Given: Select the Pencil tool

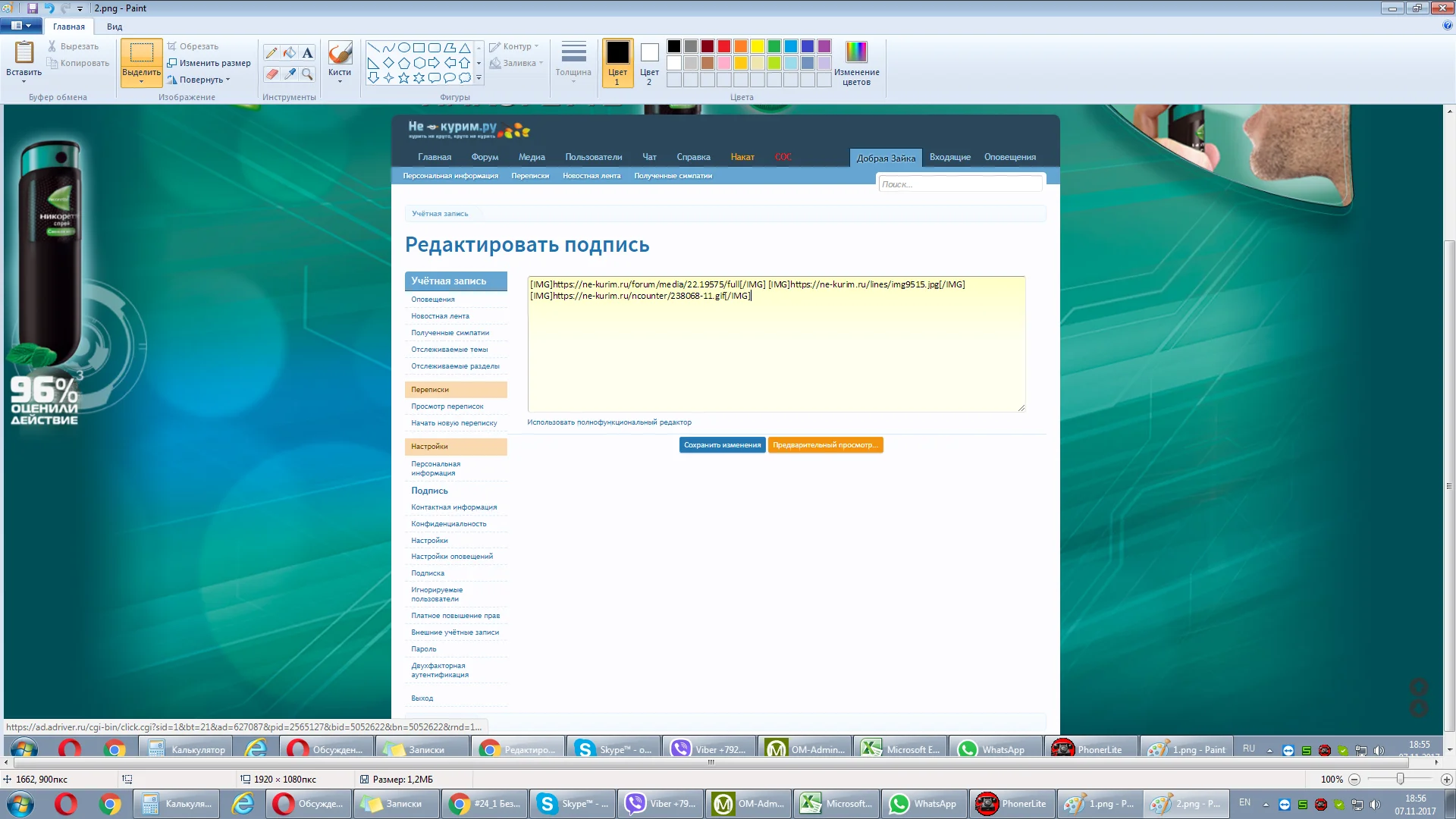Looking at the screenshot, I should click(271, 53).
